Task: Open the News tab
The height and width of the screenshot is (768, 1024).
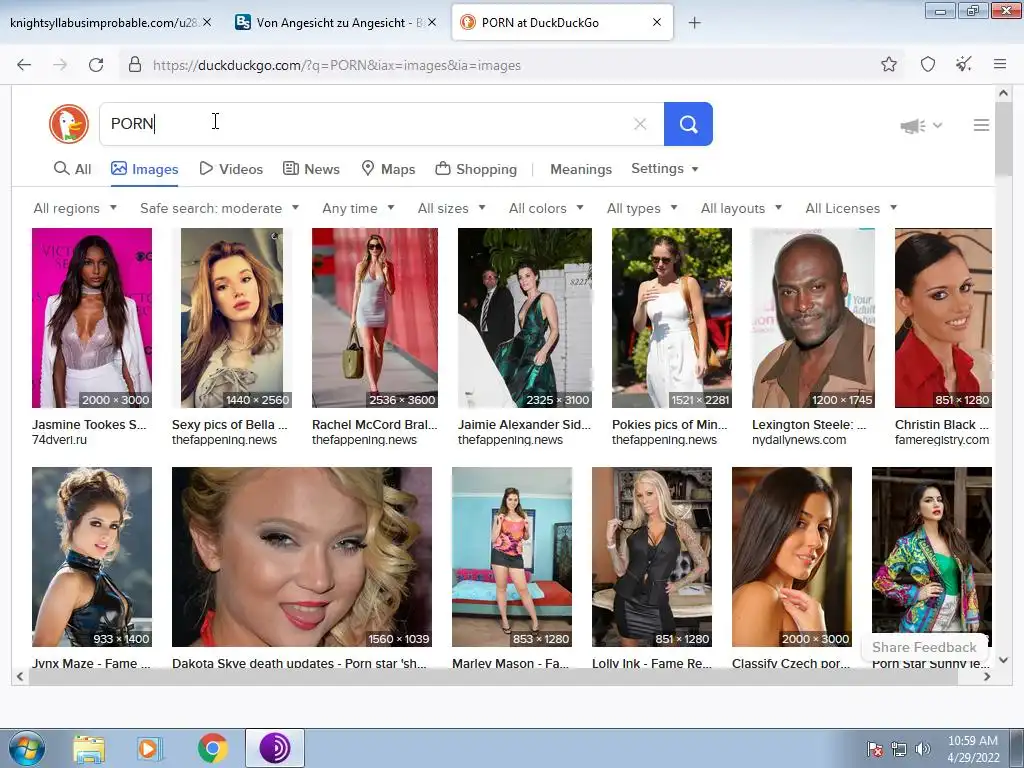Action: tap(311, 169)
